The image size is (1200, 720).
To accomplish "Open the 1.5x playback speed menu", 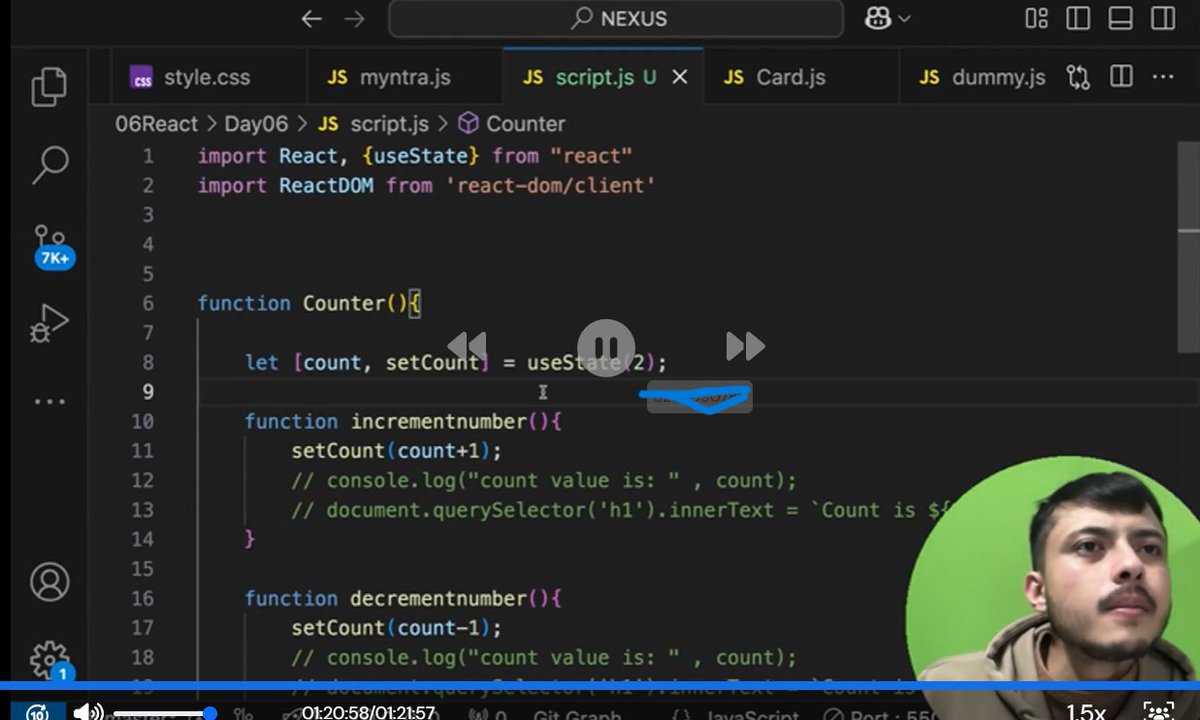I will (1085, 712).
